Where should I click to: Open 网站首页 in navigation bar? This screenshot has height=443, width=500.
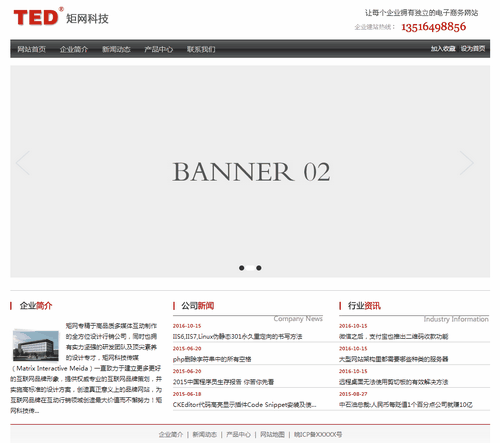coord(31,49)
